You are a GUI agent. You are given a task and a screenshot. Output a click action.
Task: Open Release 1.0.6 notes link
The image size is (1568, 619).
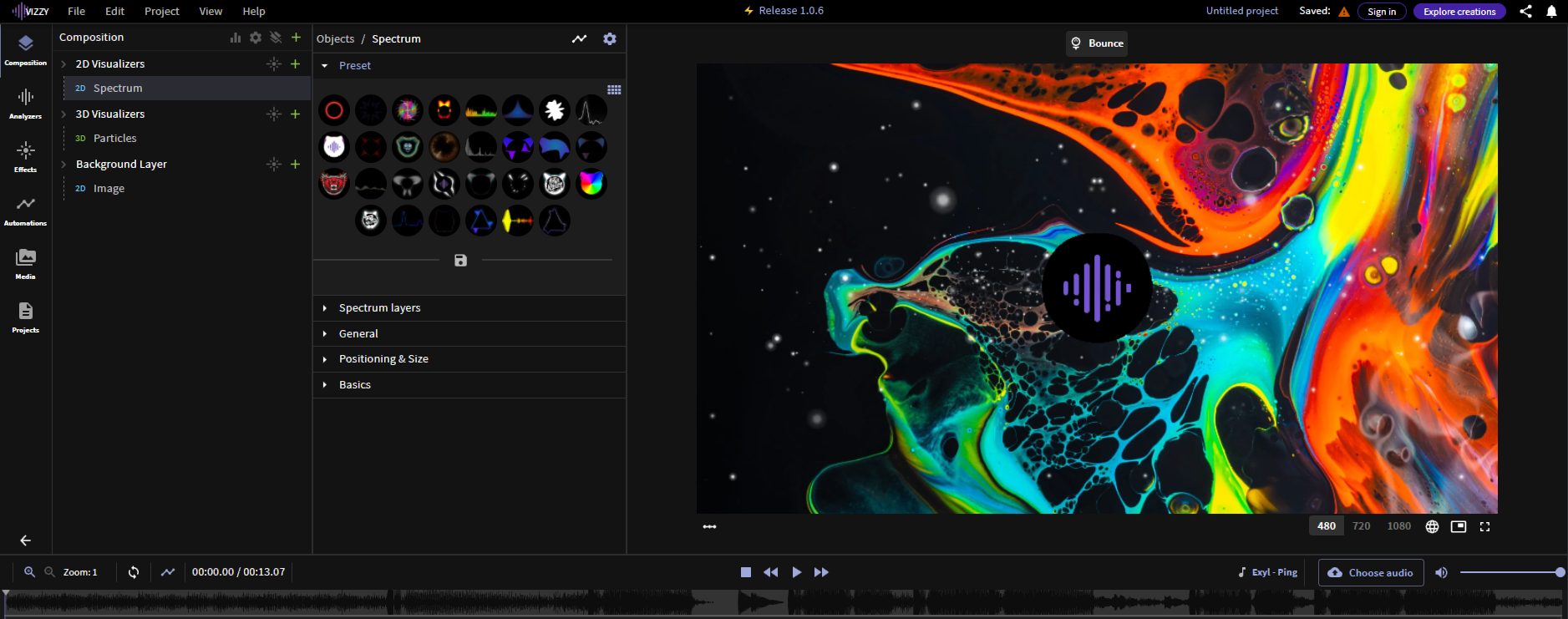[x=784, y=11]
